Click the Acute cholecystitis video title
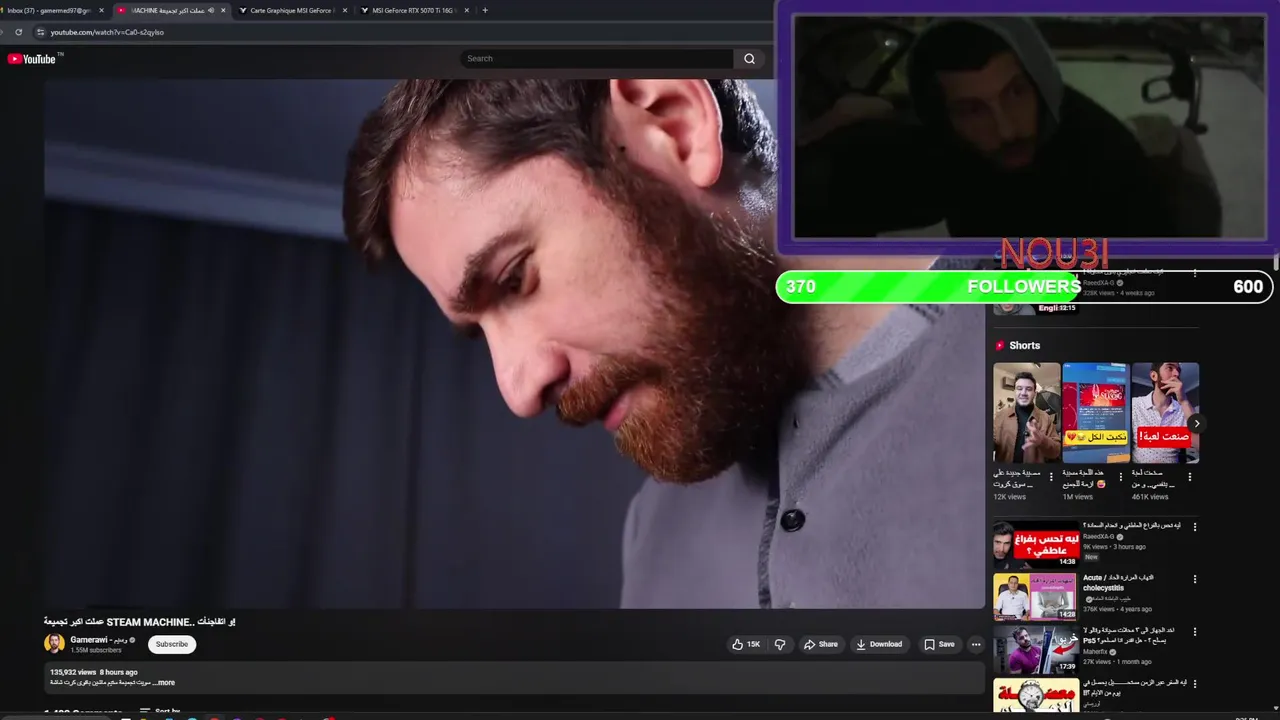The image size is (1280, 720). tap(1118, 583)
